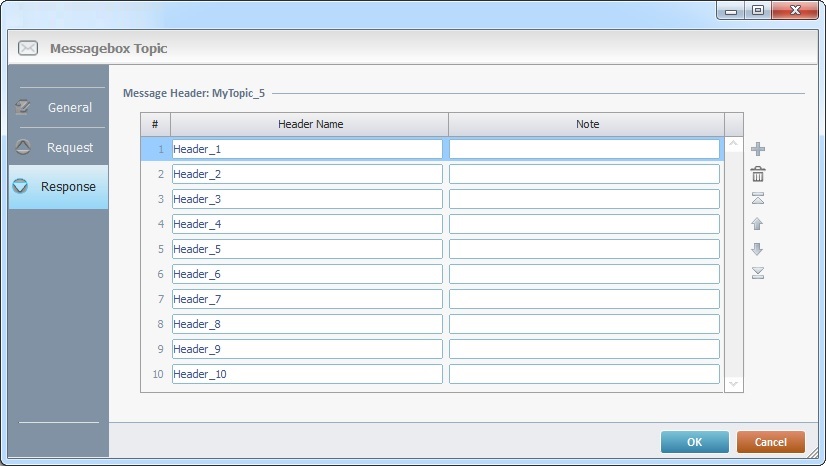Viewport: 826px width, 466px height.
Task: Click the Header_5 name field
Action: pos(307,249)
